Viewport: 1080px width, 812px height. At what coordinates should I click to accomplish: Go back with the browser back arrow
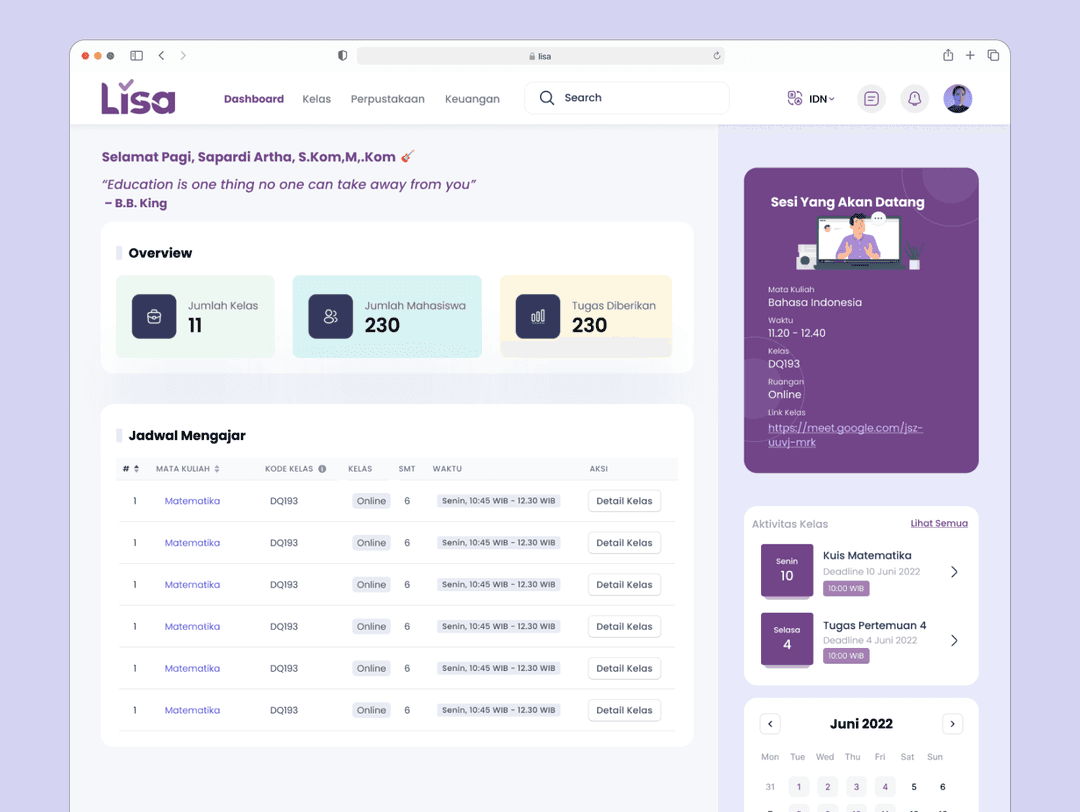tap(161, 56)
